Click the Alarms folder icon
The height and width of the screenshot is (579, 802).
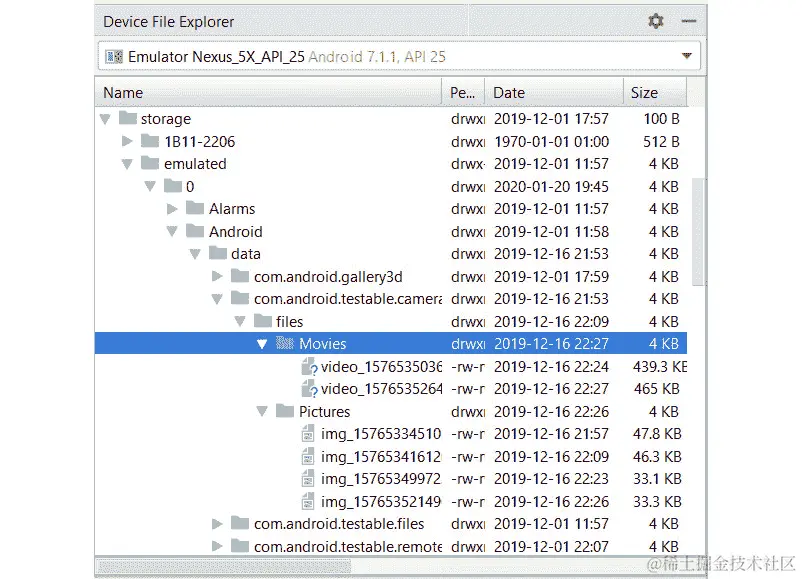(x=195, y=208)
